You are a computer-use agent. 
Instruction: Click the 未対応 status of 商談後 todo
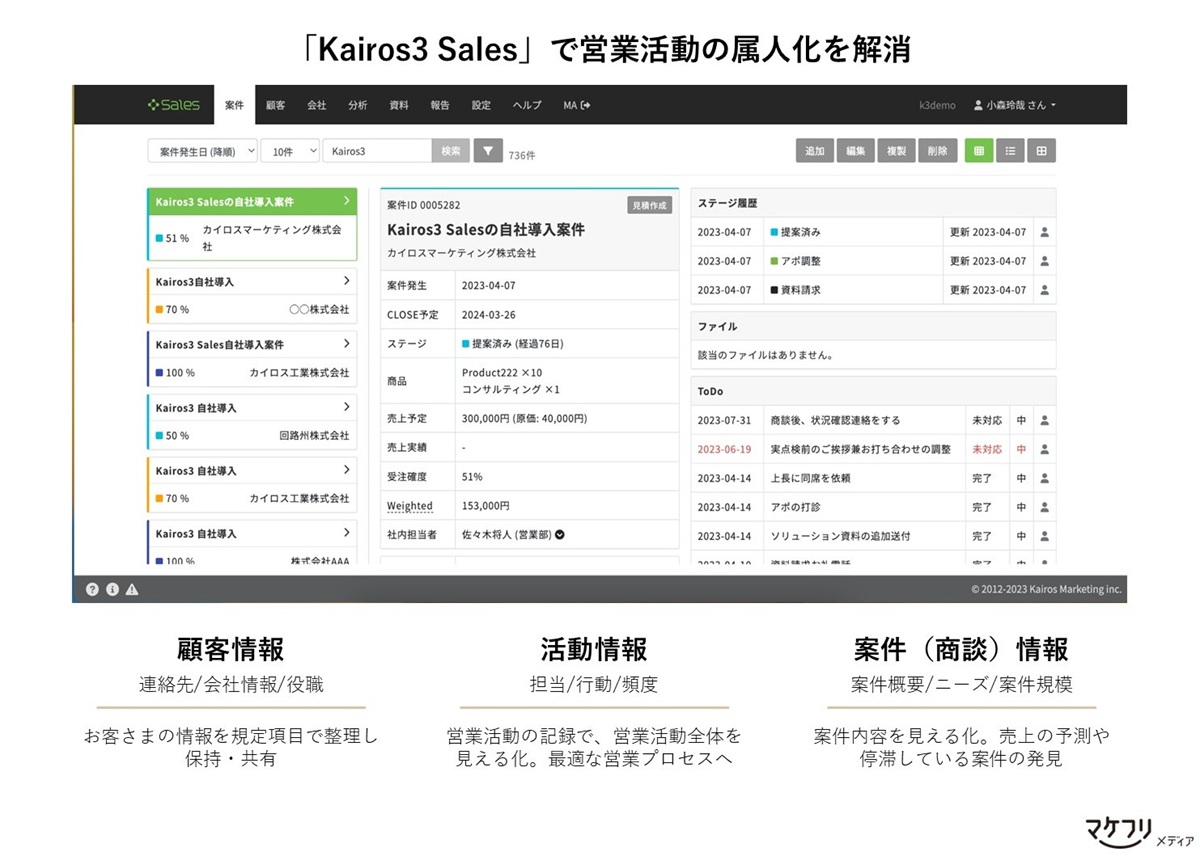(x=987, y=420)
